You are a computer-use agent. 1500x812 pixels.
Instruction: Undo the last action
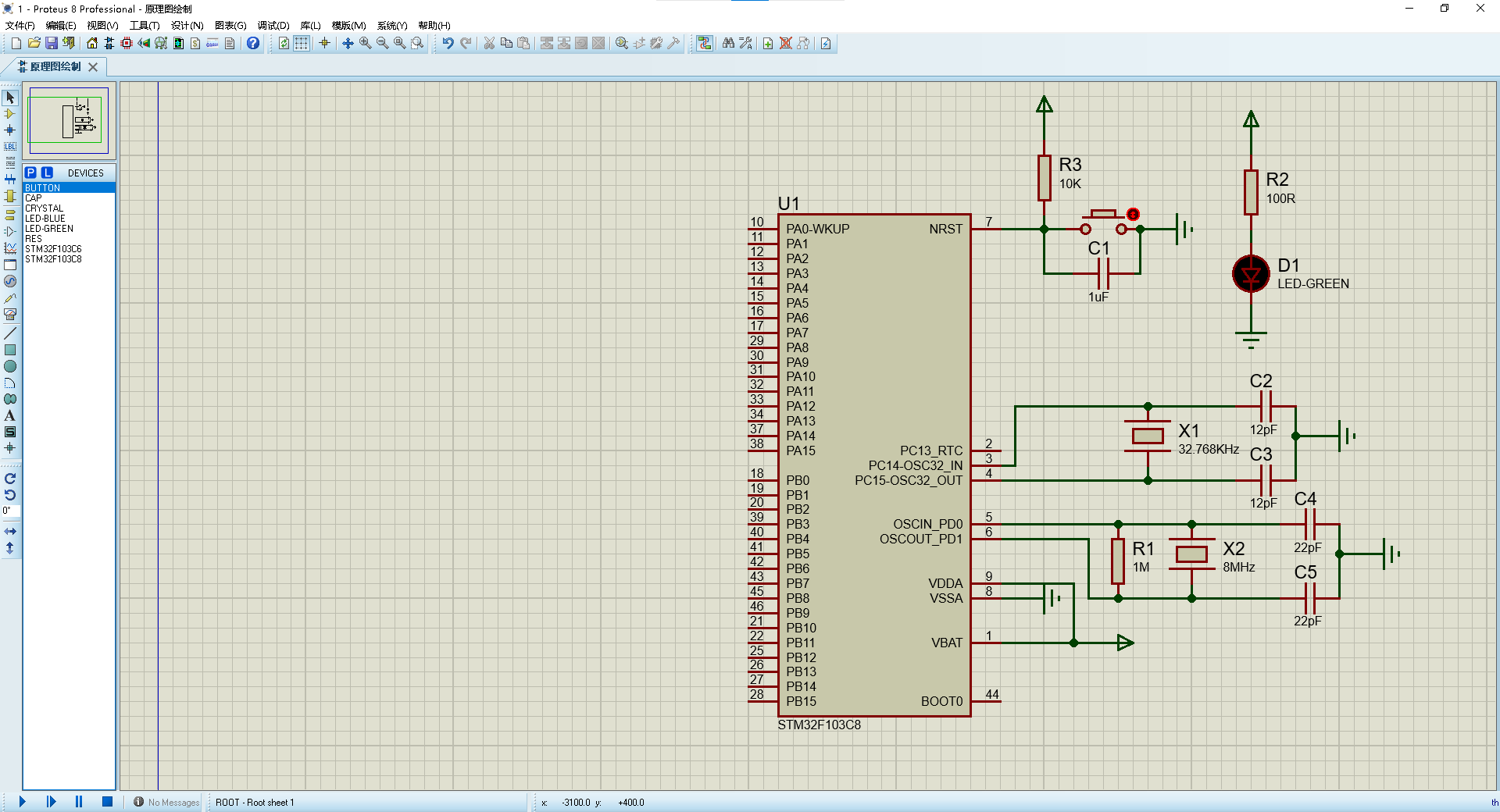448,44
